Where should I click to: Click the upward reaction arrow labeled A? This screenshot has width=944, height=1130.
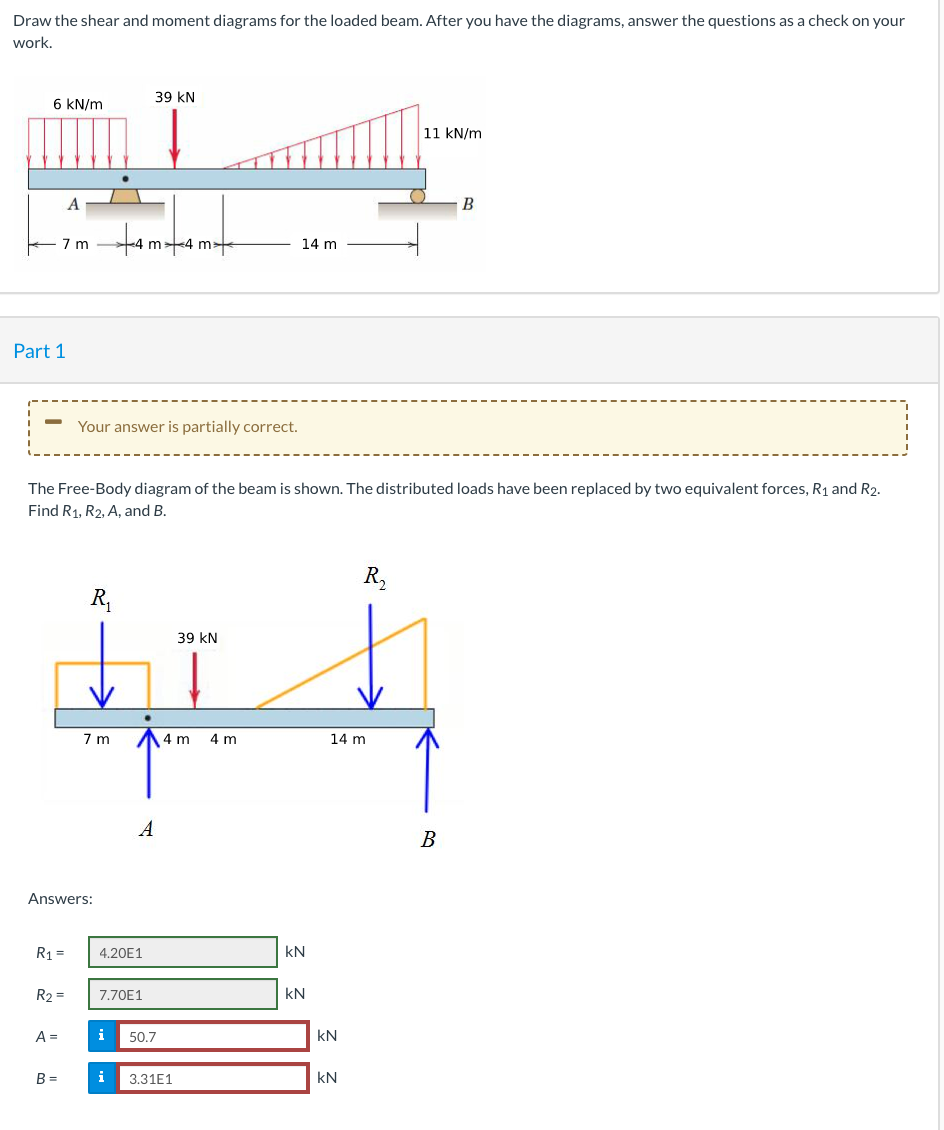[148, 765]
